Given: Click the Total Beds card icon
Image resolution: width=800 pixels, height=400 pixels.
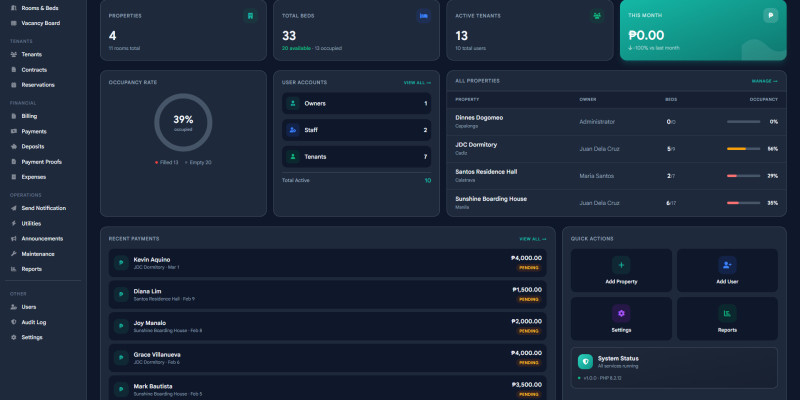Looking at the screenshot, I should click(423, 16).
